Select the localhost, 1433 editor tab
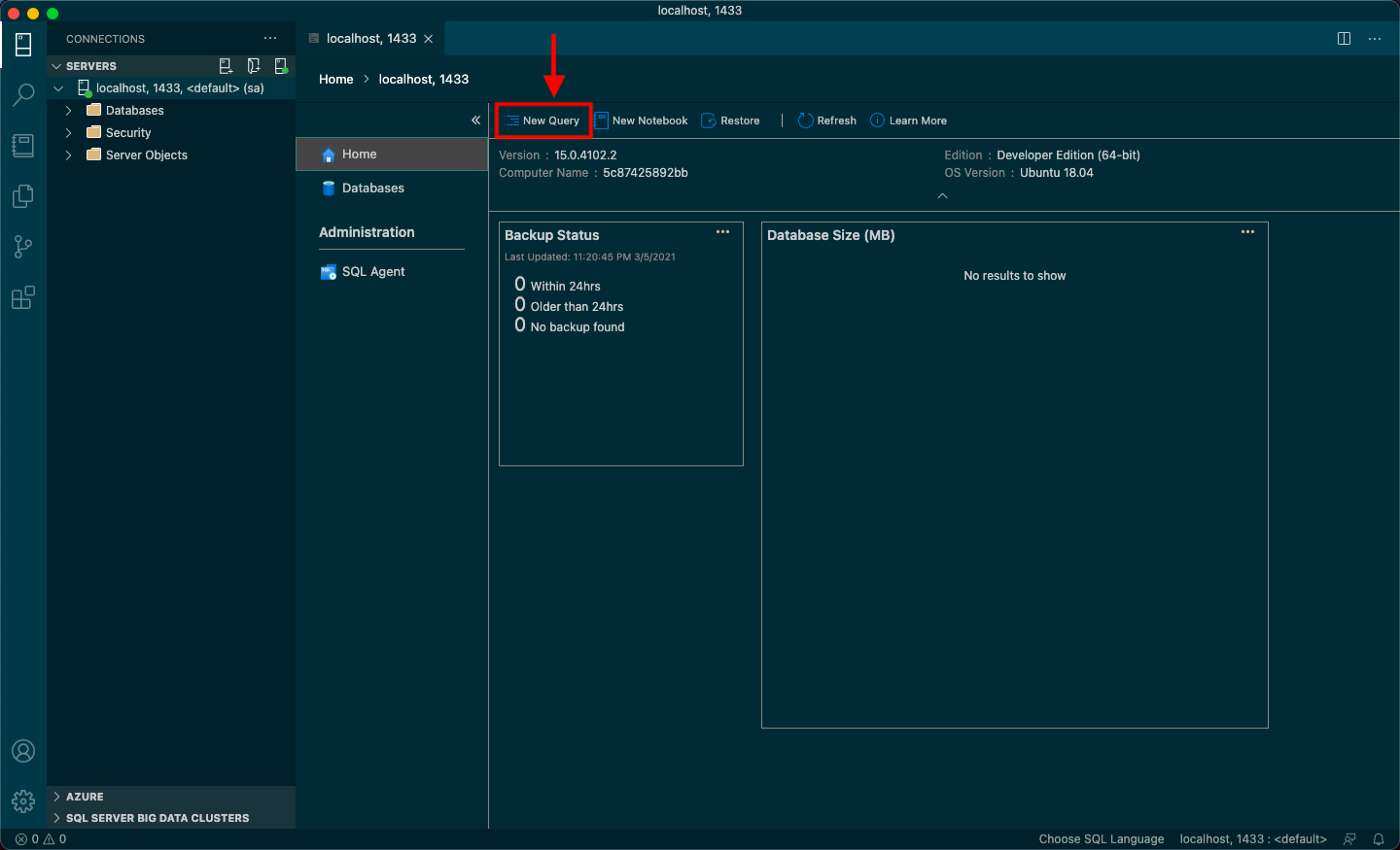The image size is (1400, 850). point(370,39)
